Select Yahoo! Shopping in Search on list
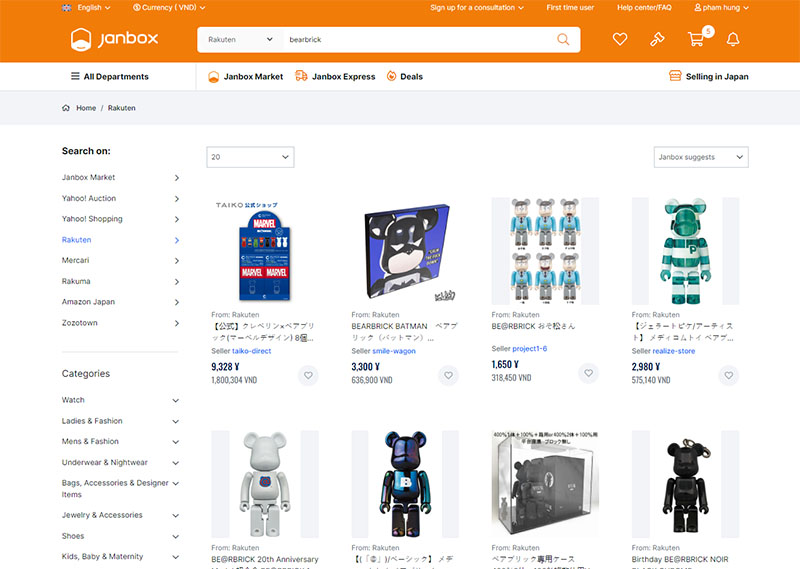The image size is (800, 569). [120, 219]
